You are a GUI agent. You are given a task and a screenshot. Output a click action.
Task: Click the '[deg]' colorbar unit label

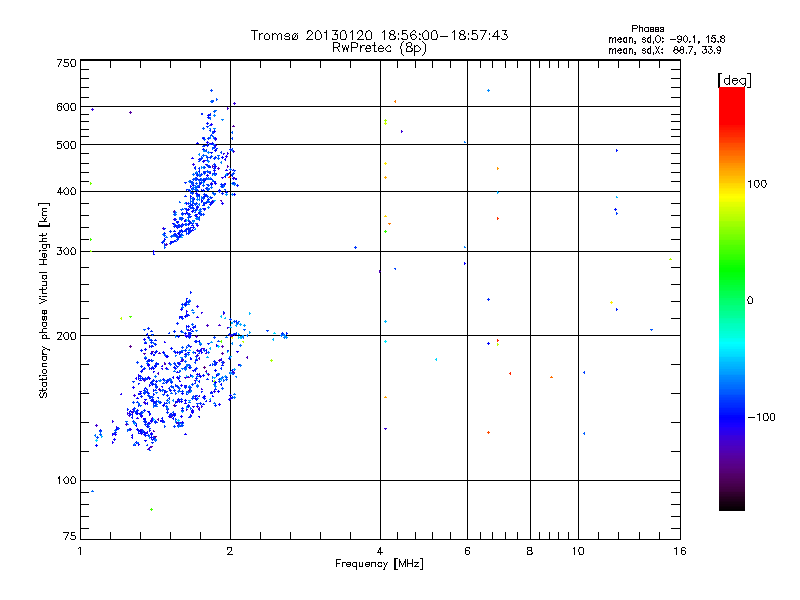pyautogui.click(x=734, y=80)
